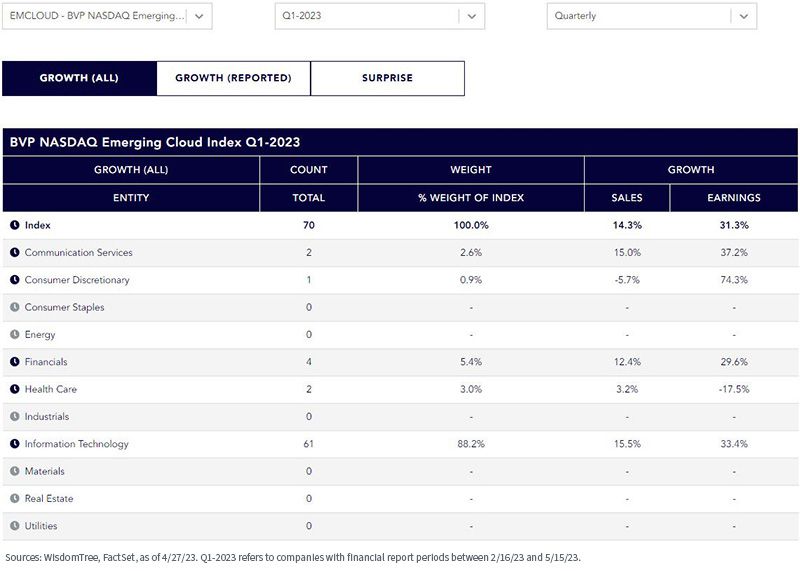
Task: Click the clock icon beside Utilities
Action: coord(15,526)
